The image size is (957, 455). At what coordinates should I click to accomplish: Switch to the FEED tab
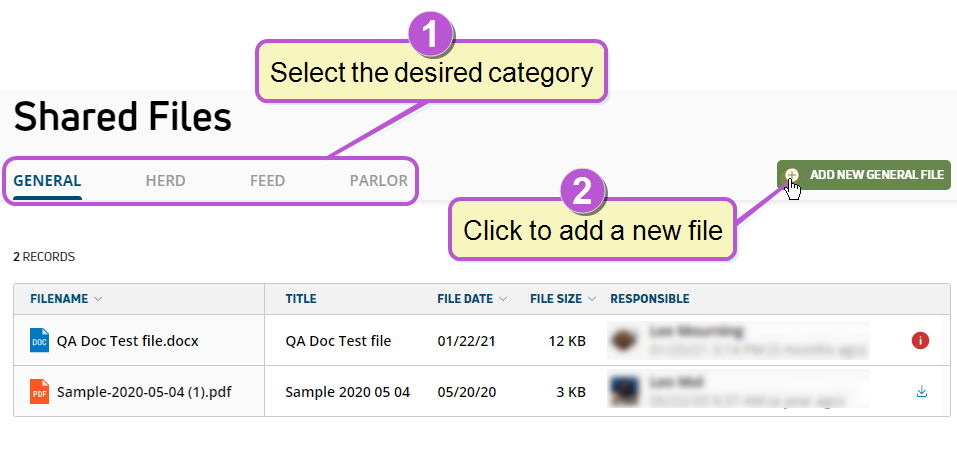click(267, 181)
